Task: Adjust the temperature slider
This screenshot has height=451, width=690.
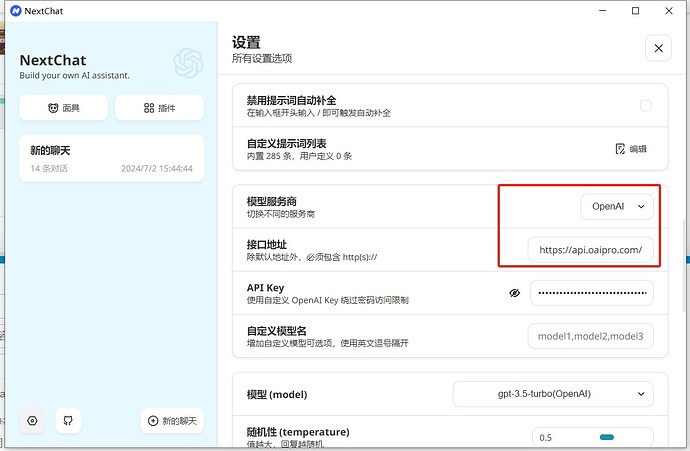Action: click(606, 437)
